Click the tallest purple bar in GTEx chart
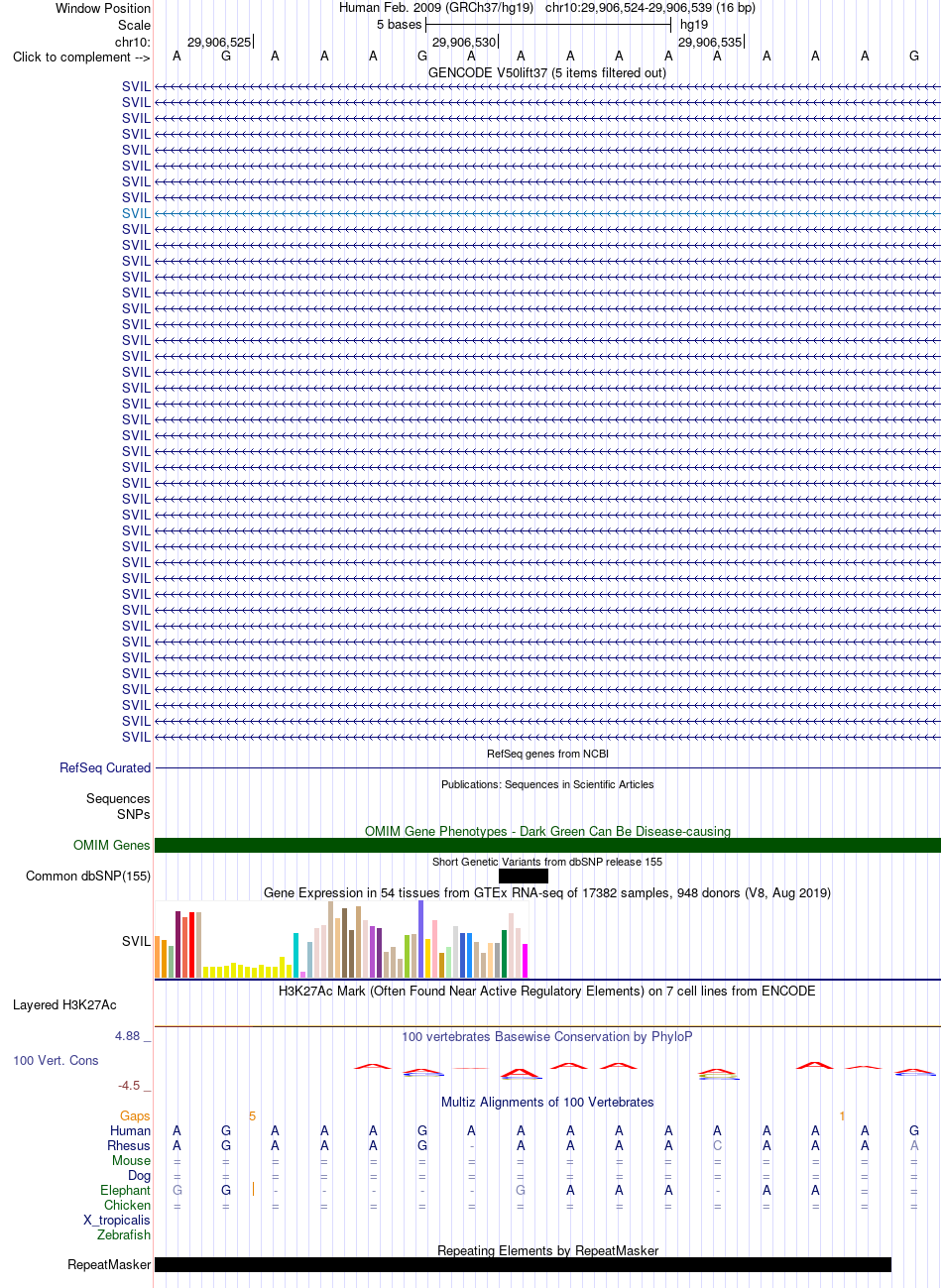 421,939
